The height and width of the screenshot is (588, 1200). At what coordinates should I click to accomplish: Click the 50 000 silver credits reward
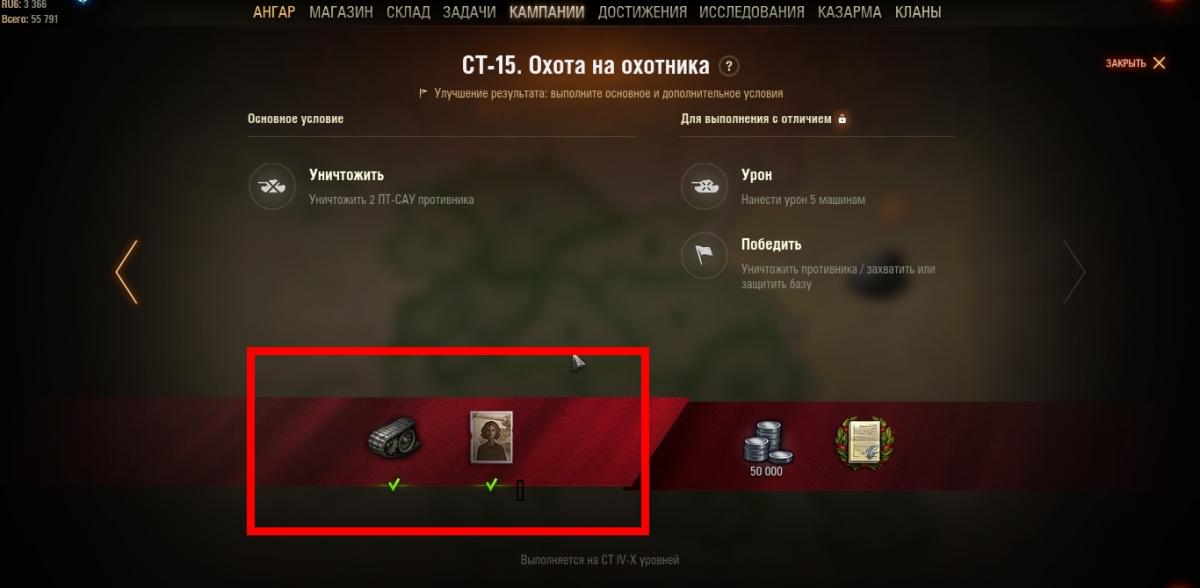[766, 447]
